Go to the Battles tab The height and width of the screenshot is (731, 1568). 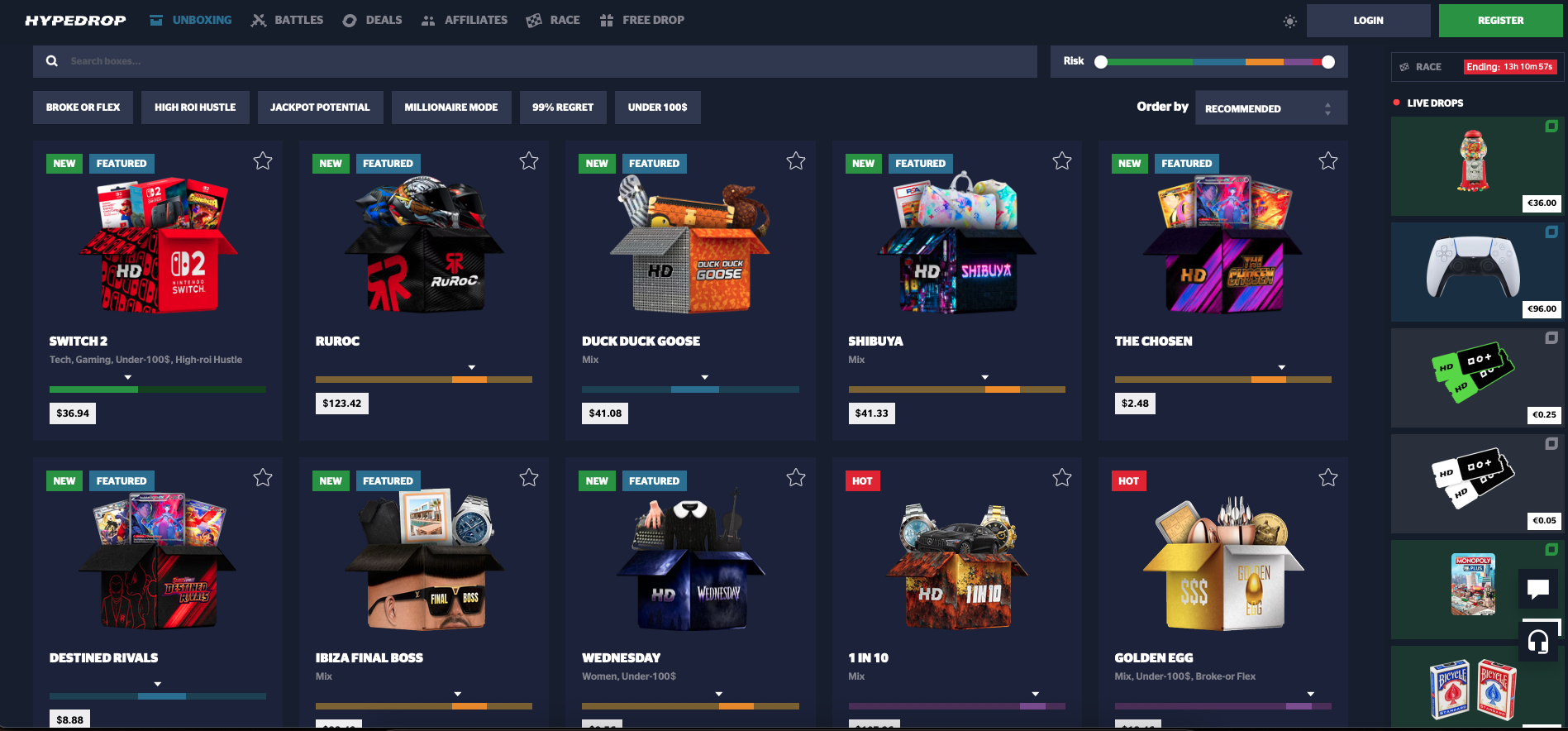point(287,21)
